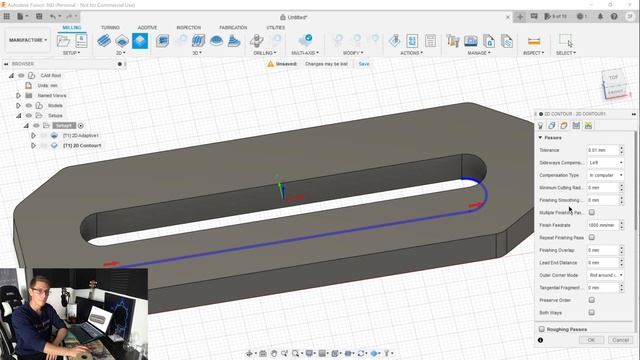Open the MANAGE dropdown menu

(x=479, y=53)
